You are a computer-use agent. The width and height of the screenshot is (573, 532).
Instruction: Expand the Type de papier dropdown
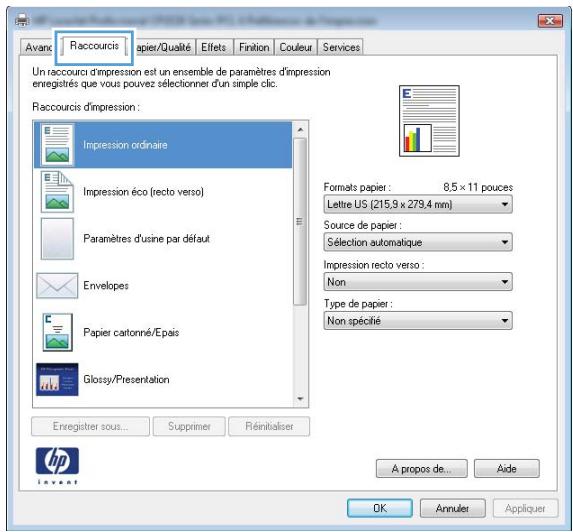point(418,320)
